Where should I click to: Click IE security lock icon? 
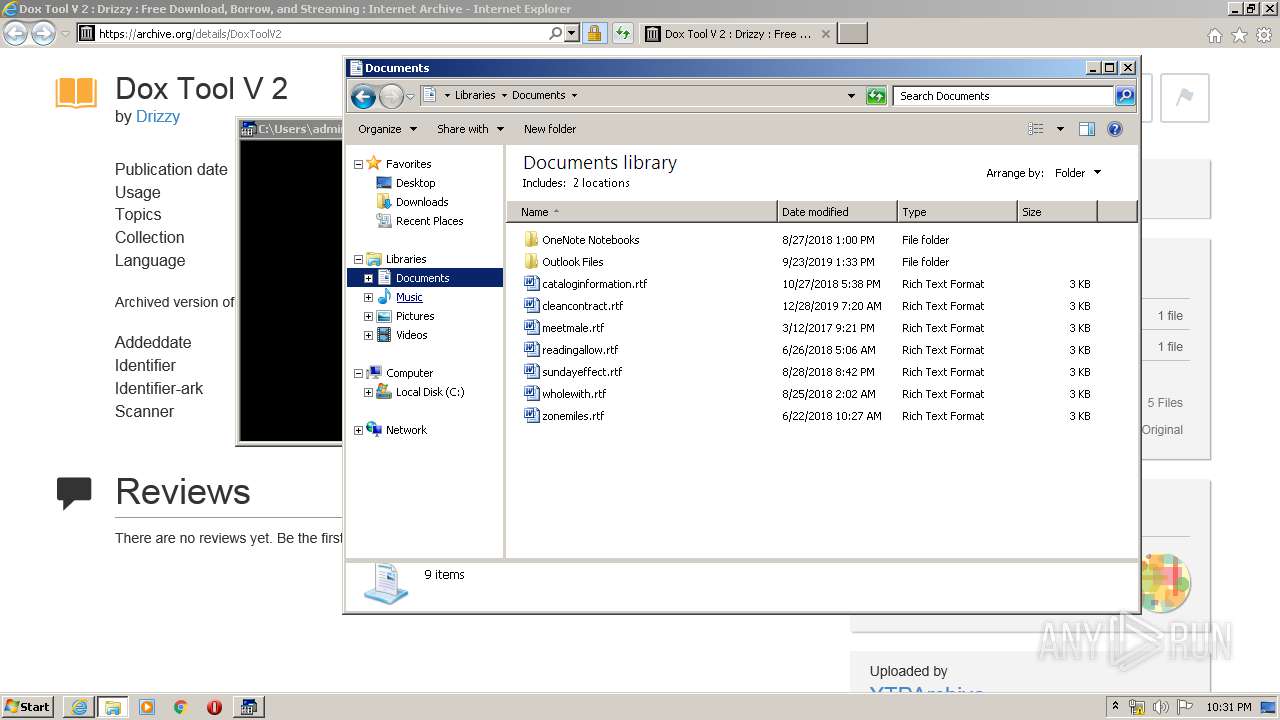595,34
